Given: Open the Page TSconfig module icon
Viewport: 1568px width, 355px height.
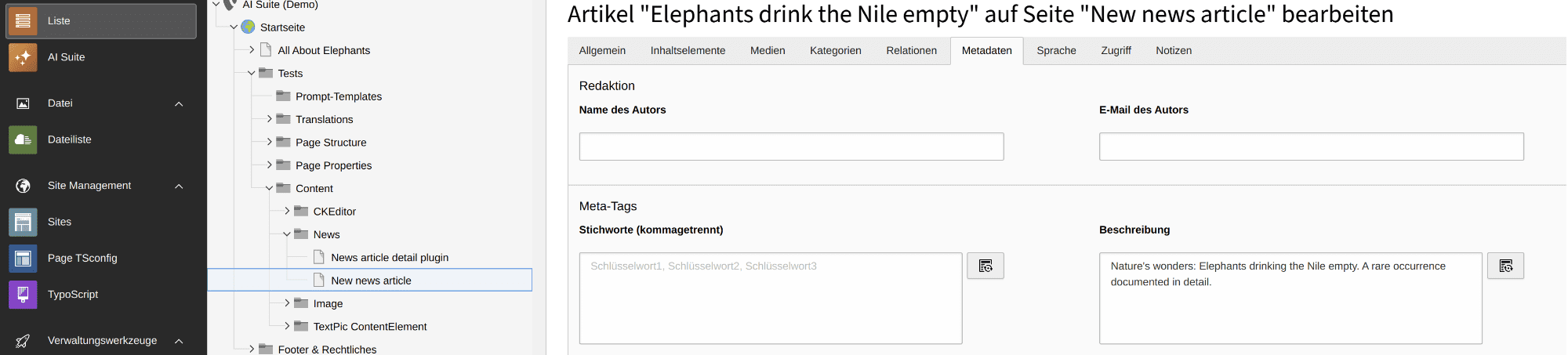Looking at the screenshot, I should tap(23, 258).
